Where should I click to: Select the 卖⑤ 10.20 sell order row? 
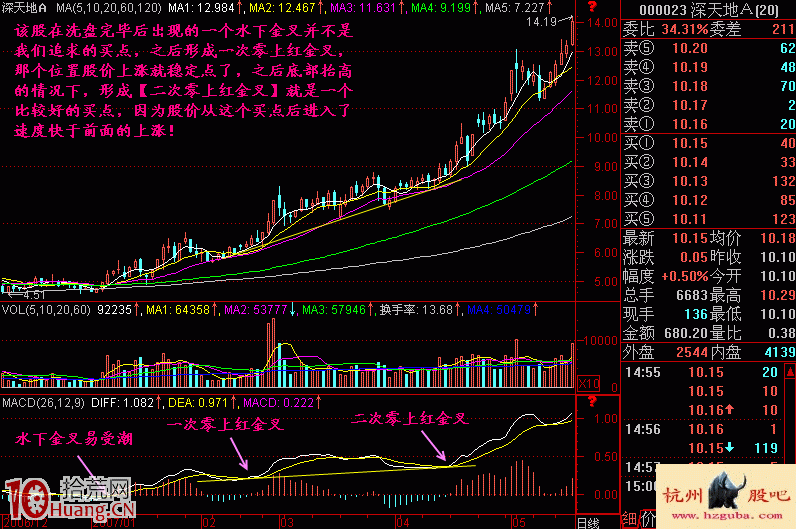709,48
